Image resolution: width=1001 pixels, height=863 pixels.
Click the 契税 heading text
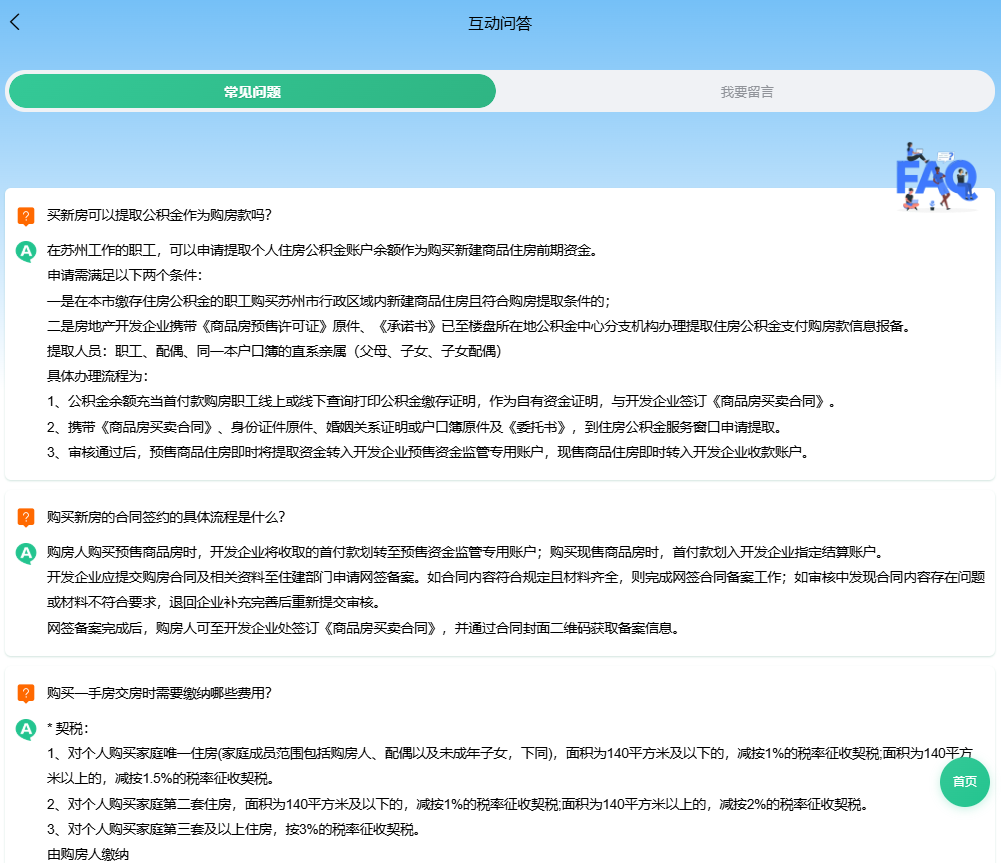click(69, 728)
